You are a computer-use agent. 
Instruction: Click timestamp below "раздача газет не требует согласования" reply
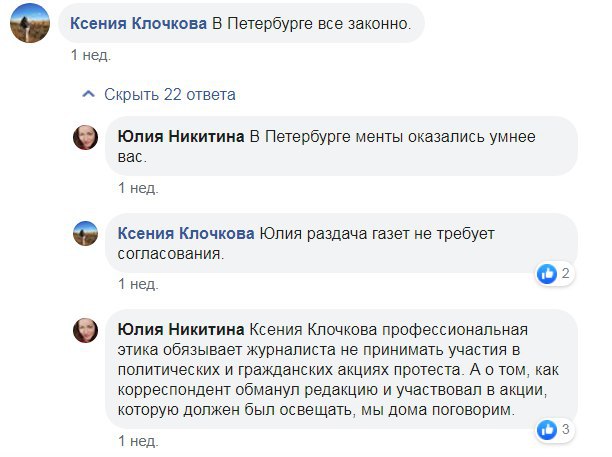click(138, 283)
